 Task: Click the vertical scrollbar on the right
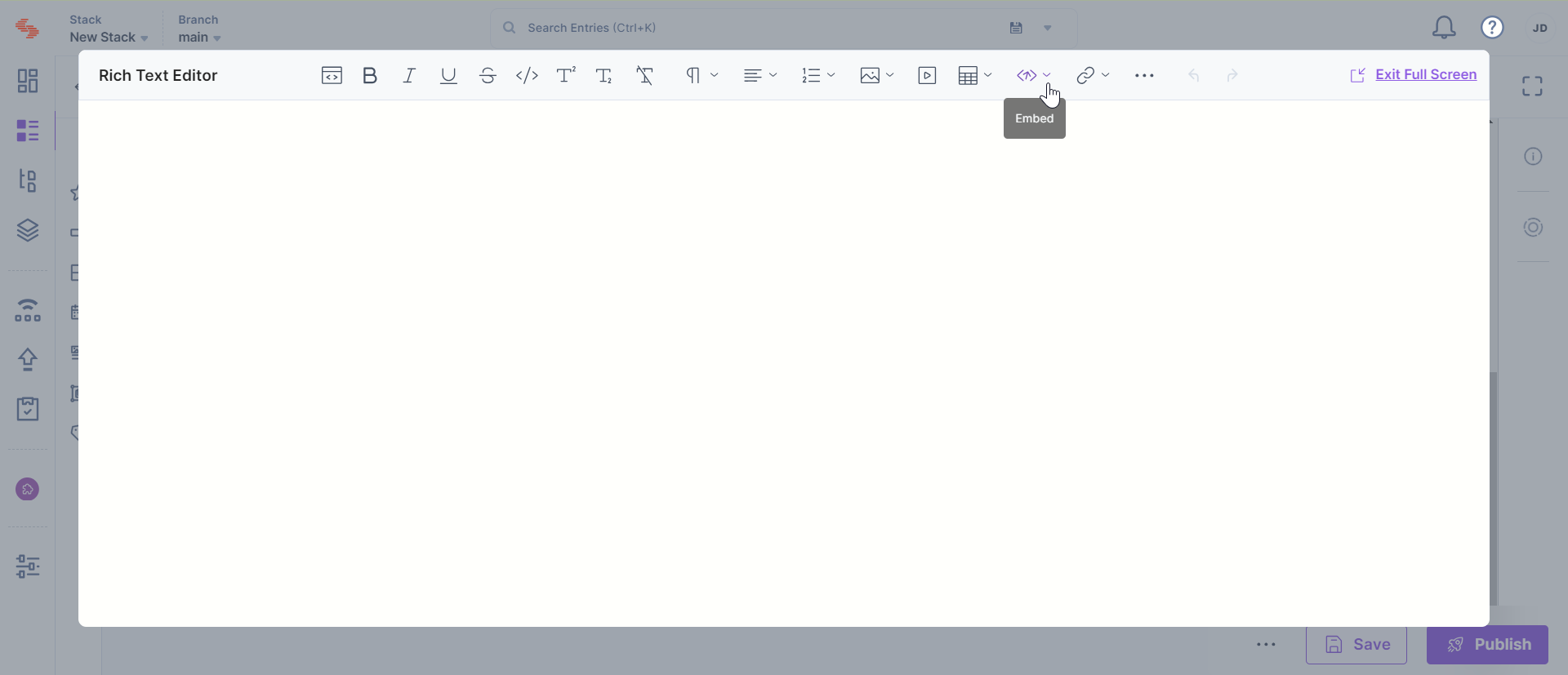[x=1494, y=488]
